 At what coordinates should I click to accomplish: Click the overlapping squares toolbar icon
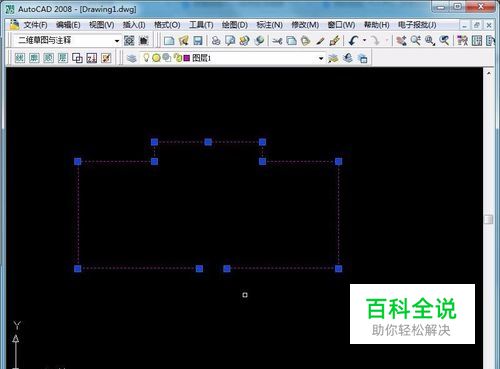click(77, 58)
